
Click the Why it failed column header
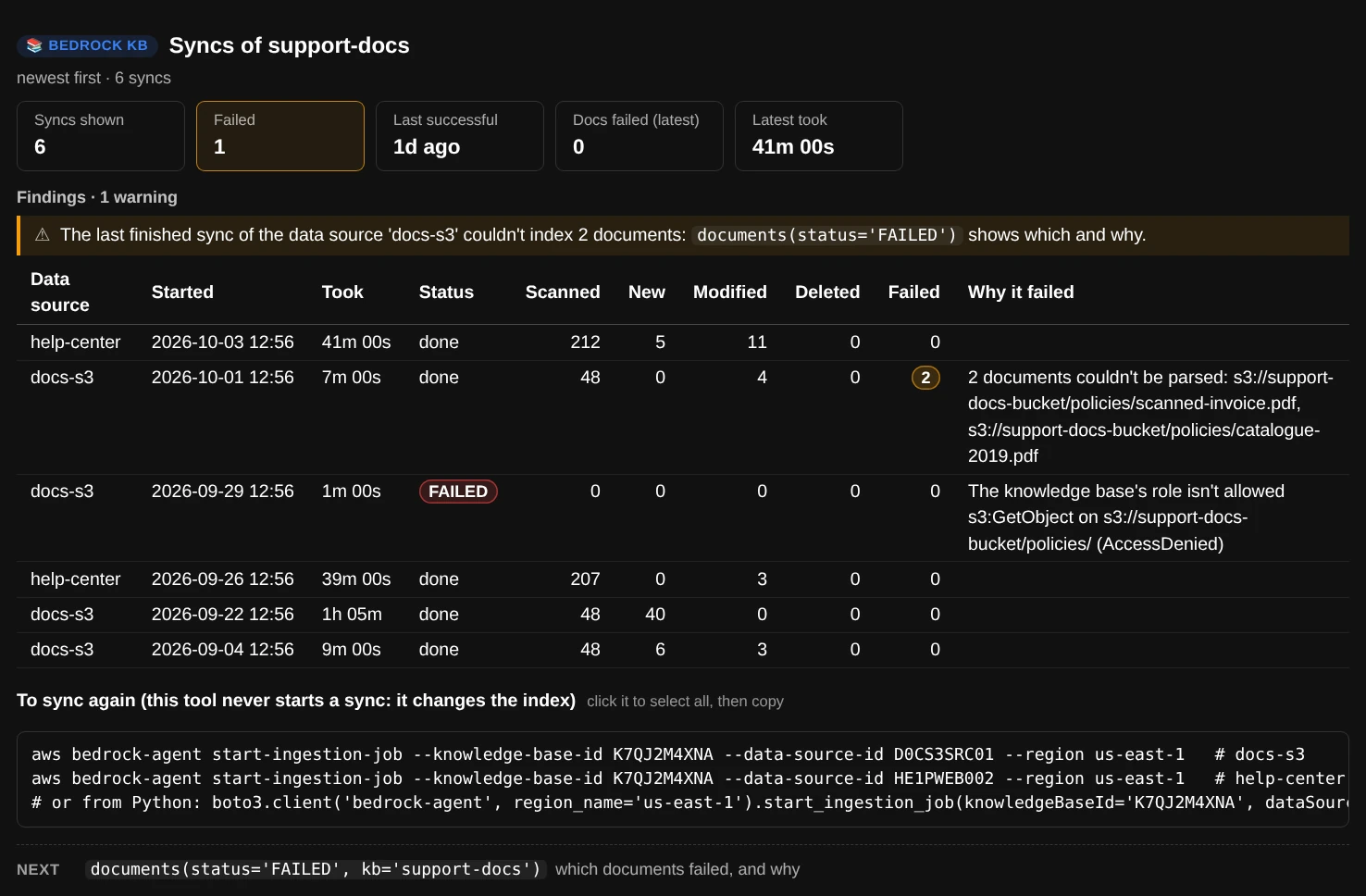tap(1021, 292)
